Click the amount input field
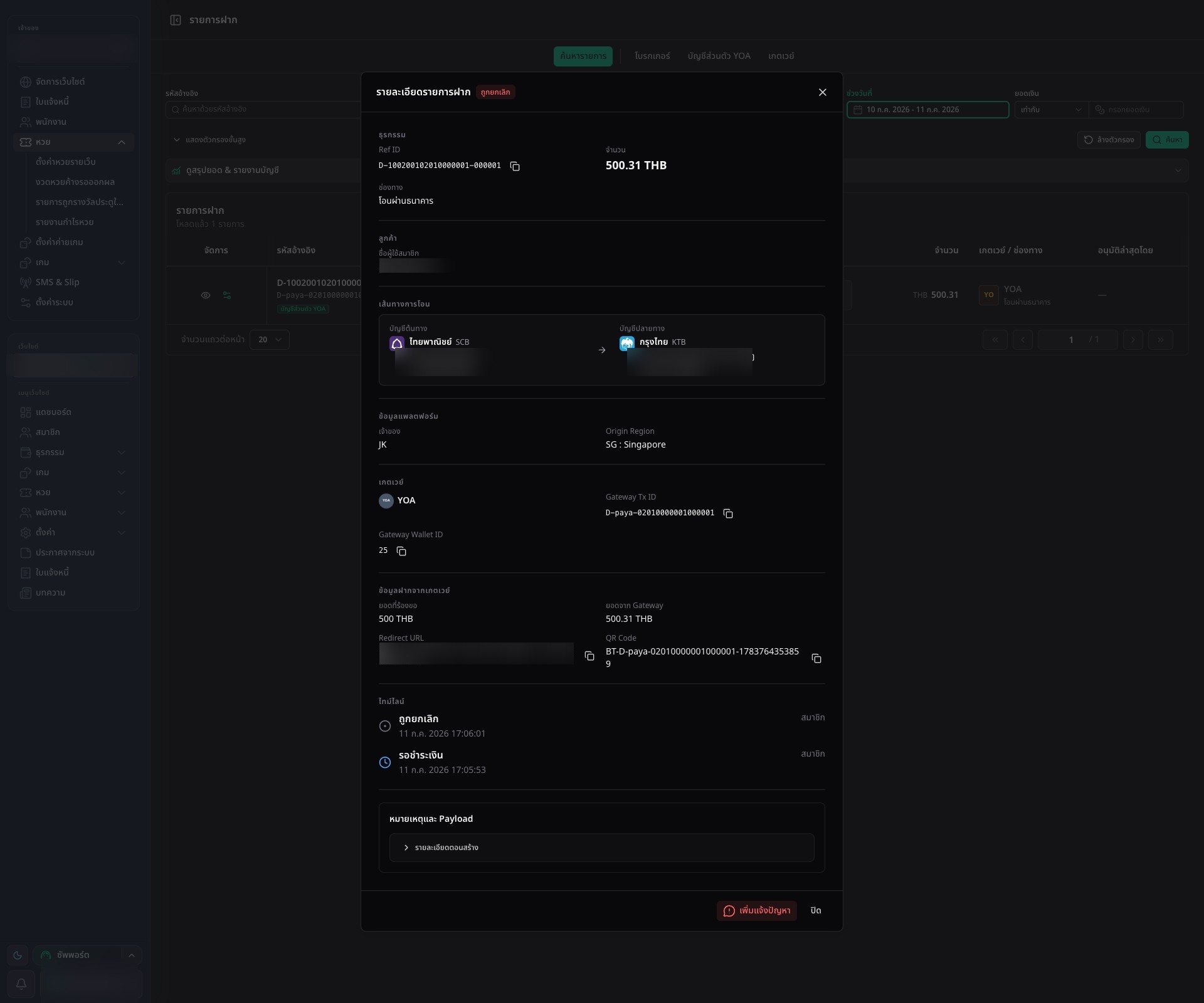Image resolution: width=1204 pixels, height=1003 pixels. (1136, 110)
